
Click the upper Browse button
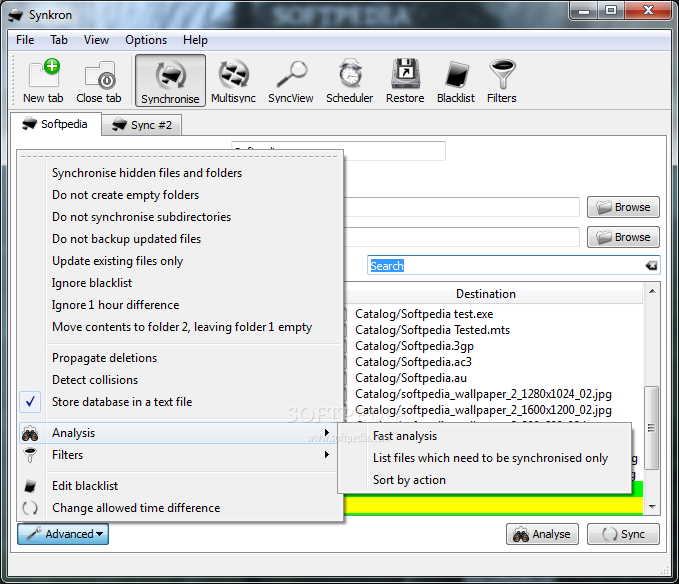623,207
